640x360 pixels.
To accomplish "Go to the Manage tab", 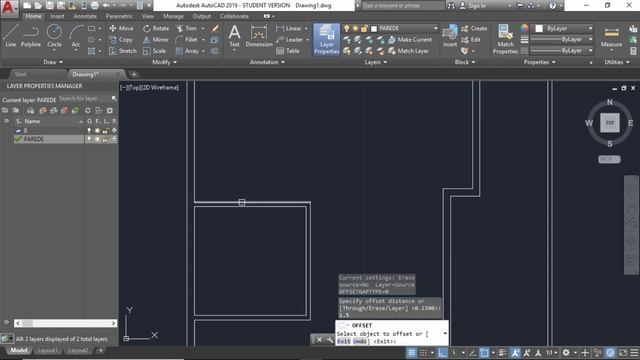I will [173, 16].
